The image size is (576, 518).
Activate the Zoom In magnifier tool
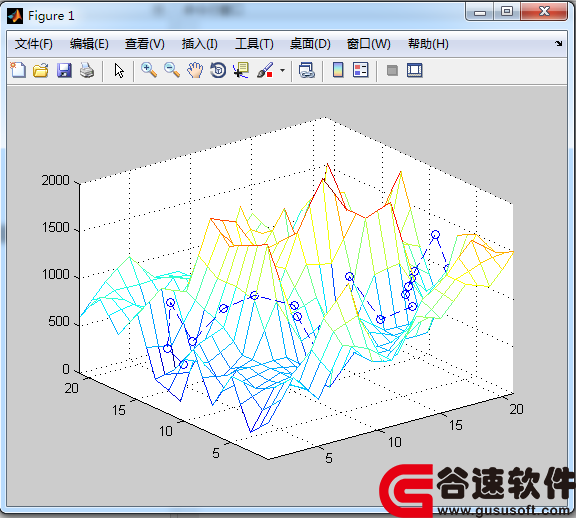[149, 70]
